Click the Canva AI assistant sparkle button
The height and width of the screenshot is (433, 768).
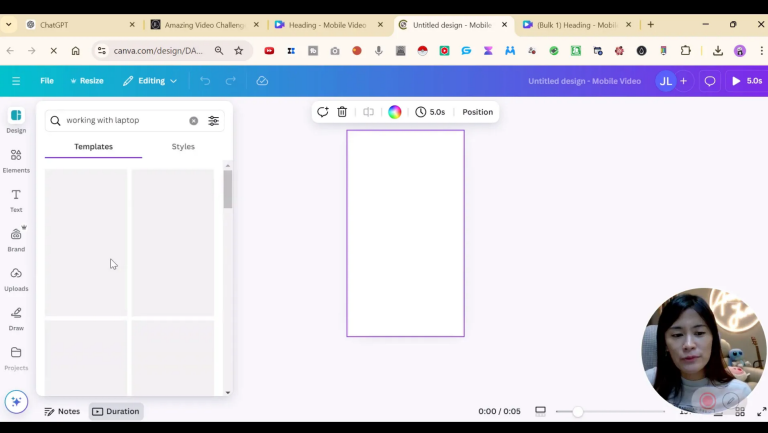pyautogui.click(x=16, y=402)
